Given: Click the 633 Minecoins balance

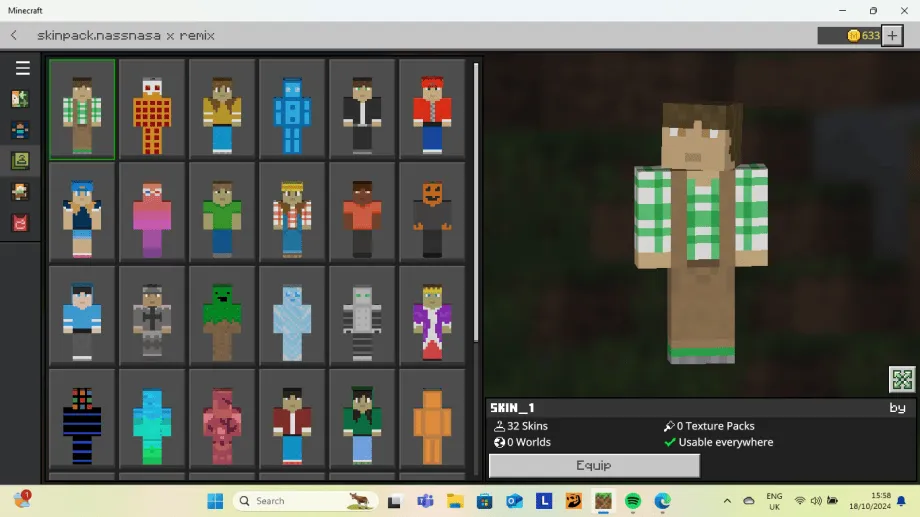Looking at the screenshot, I should click(x=850, y=36).
